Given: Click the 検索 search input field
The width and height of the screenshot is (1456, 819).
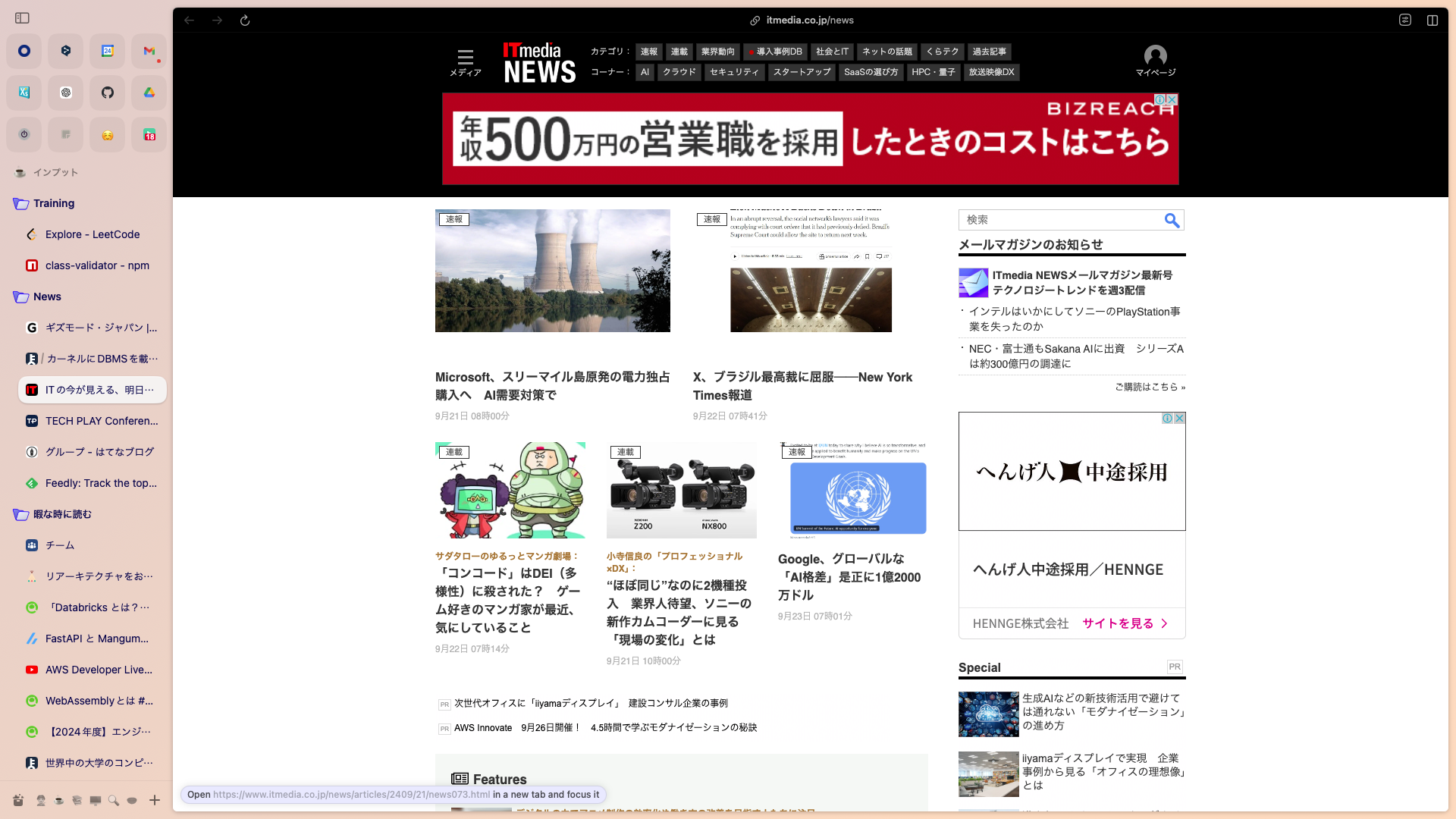Looking at the screenshot, I should pos(1060,220).
